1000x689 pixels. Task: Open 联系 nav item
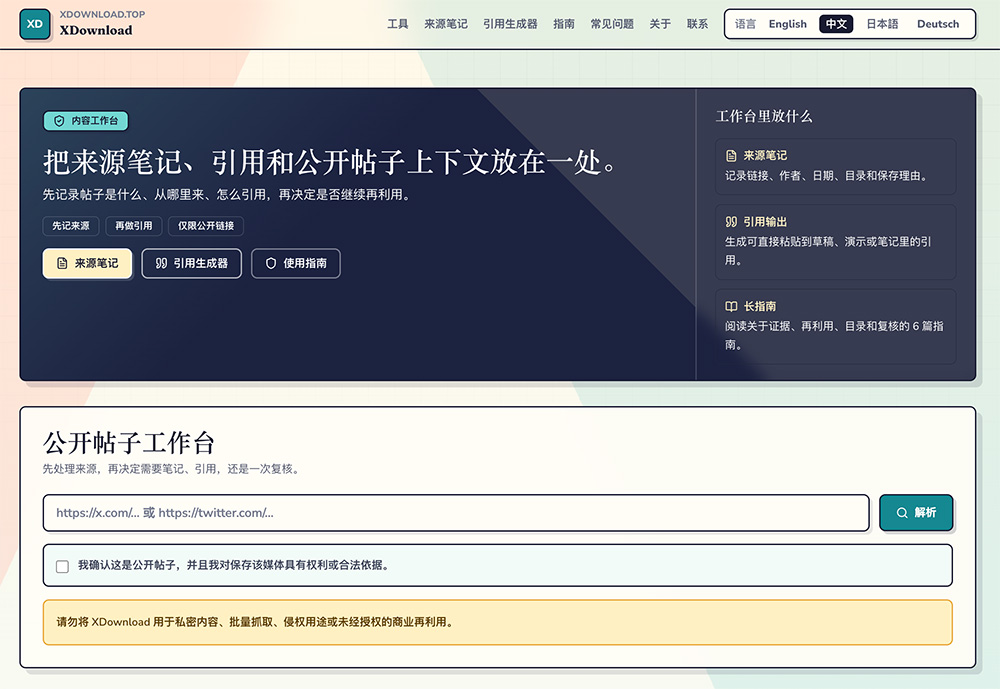tap(697, 24)
